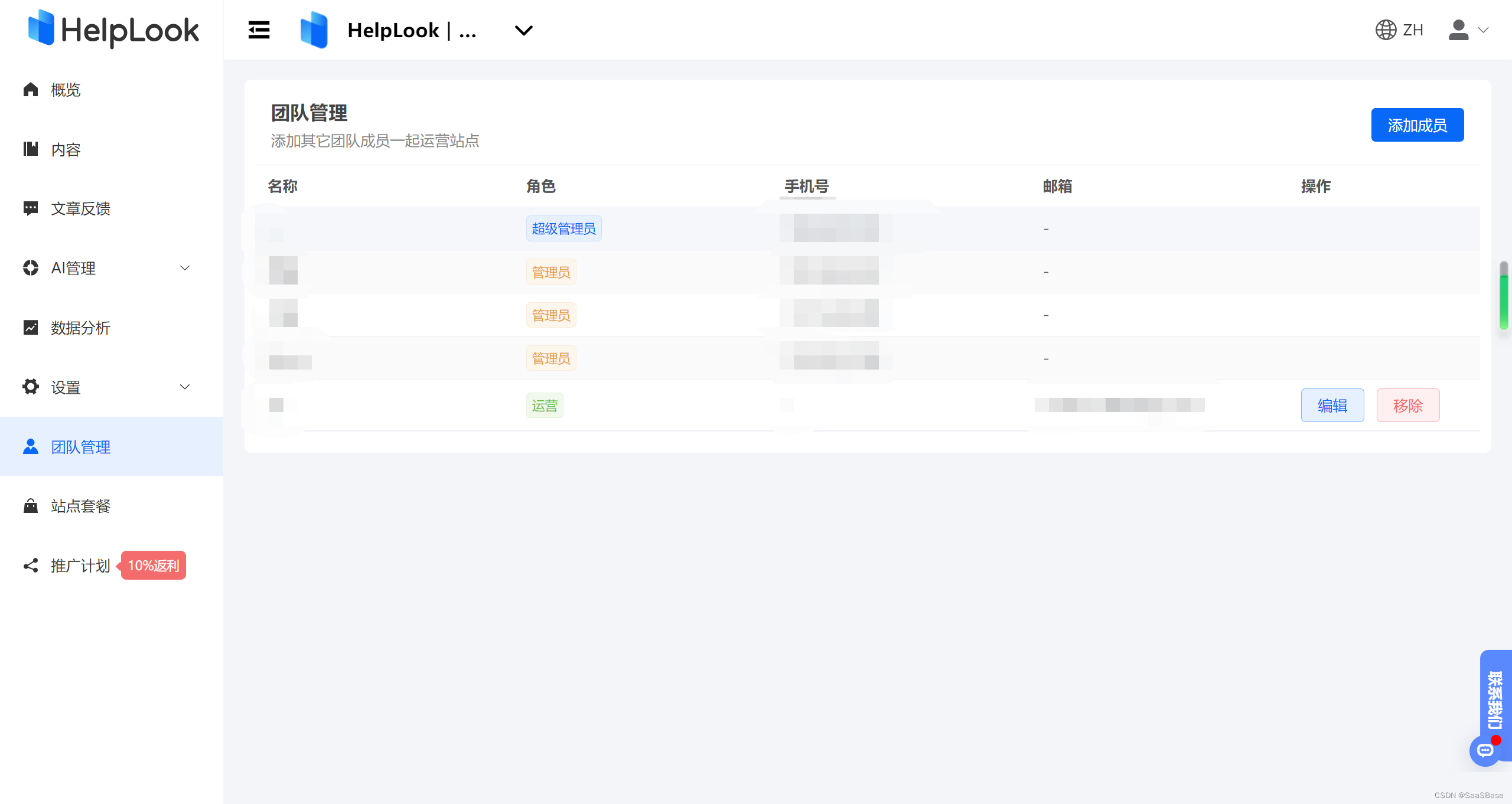Viewport: 1512px width, 804px height.
Task: Click the 邮箱 column header
Action: click(x=1058, y=187)
